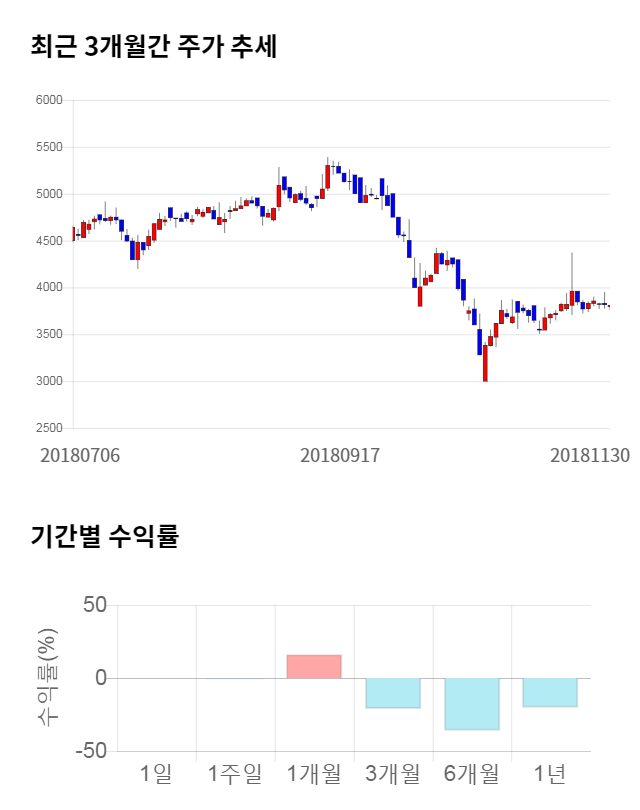This screenshot has height=810, width=640.
Task: Click the blue 1년 return bar
Action: [x=550, y=692]
